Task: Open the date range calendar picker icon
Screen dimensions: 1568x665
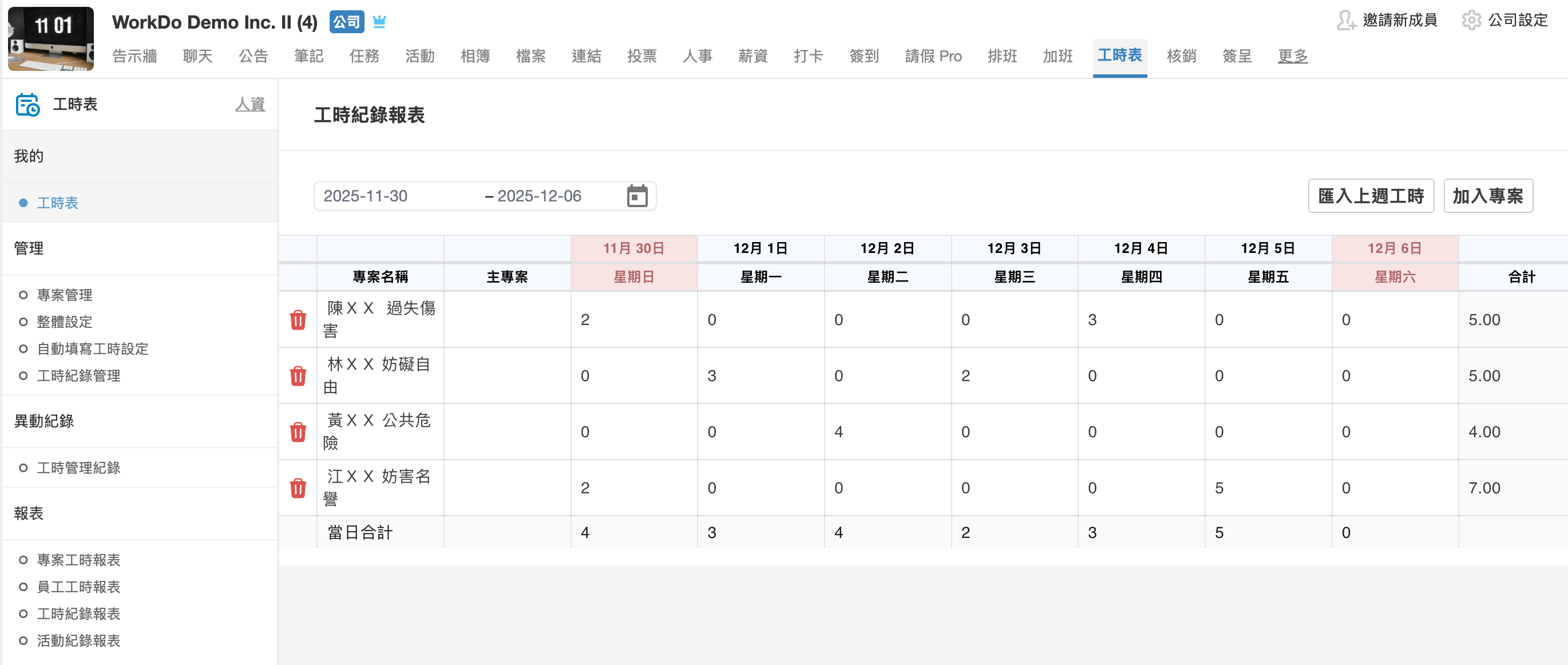Action: (637, 196)
